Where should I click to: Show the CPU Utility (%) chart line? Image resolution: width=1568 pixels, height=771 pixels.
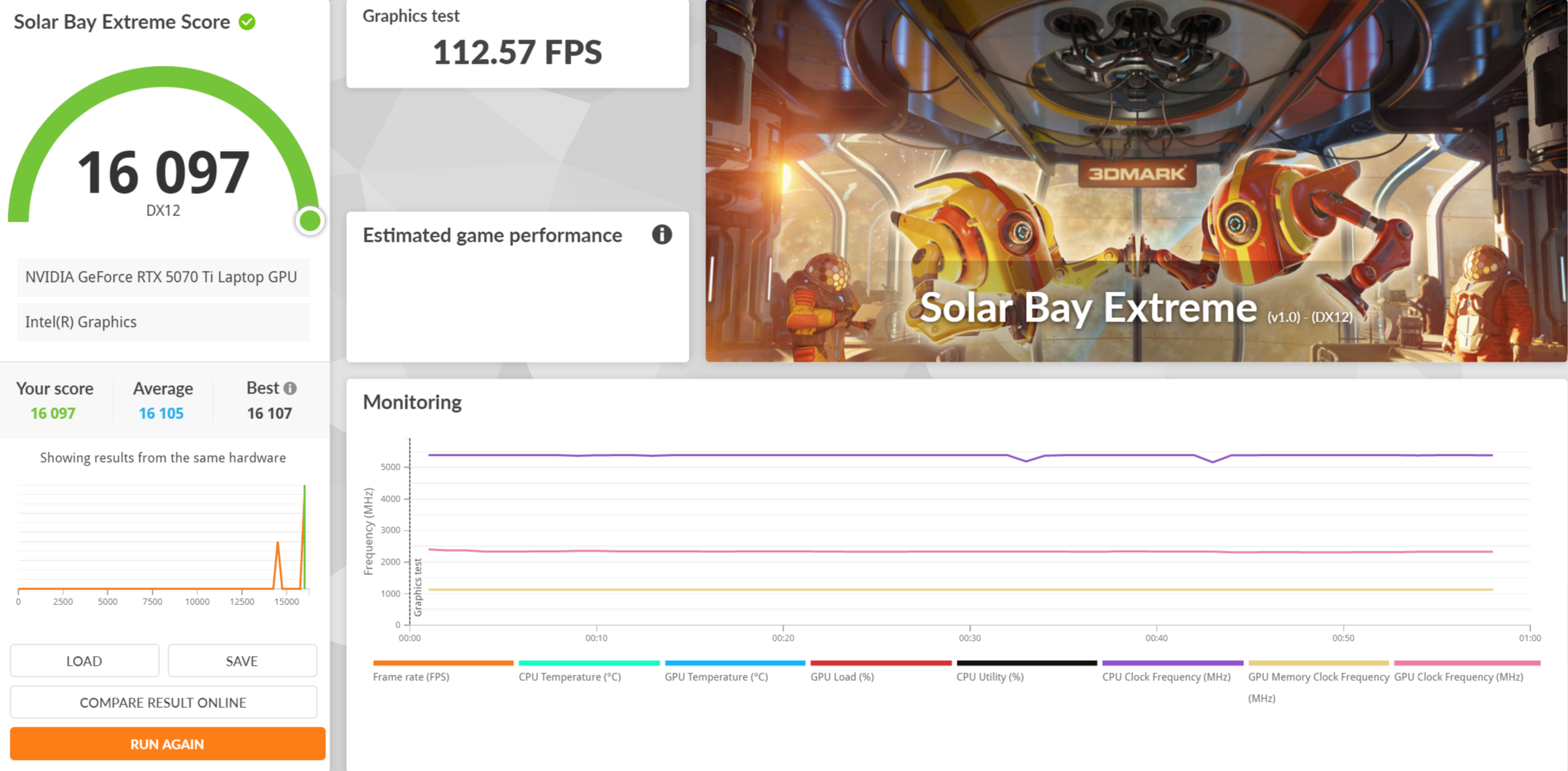pos(990,677)
